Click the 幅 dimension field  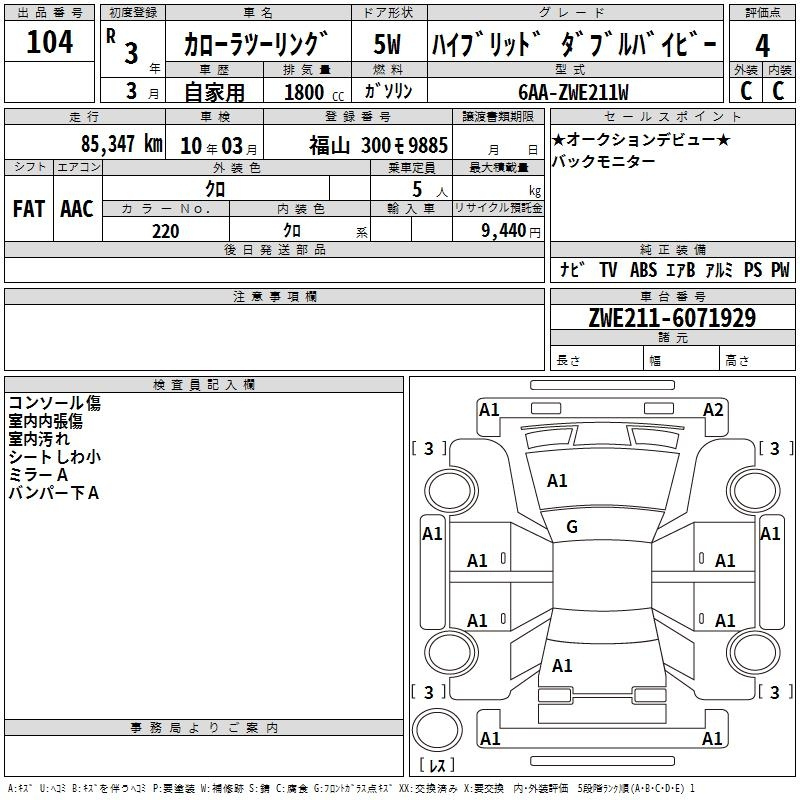[682, 360]
